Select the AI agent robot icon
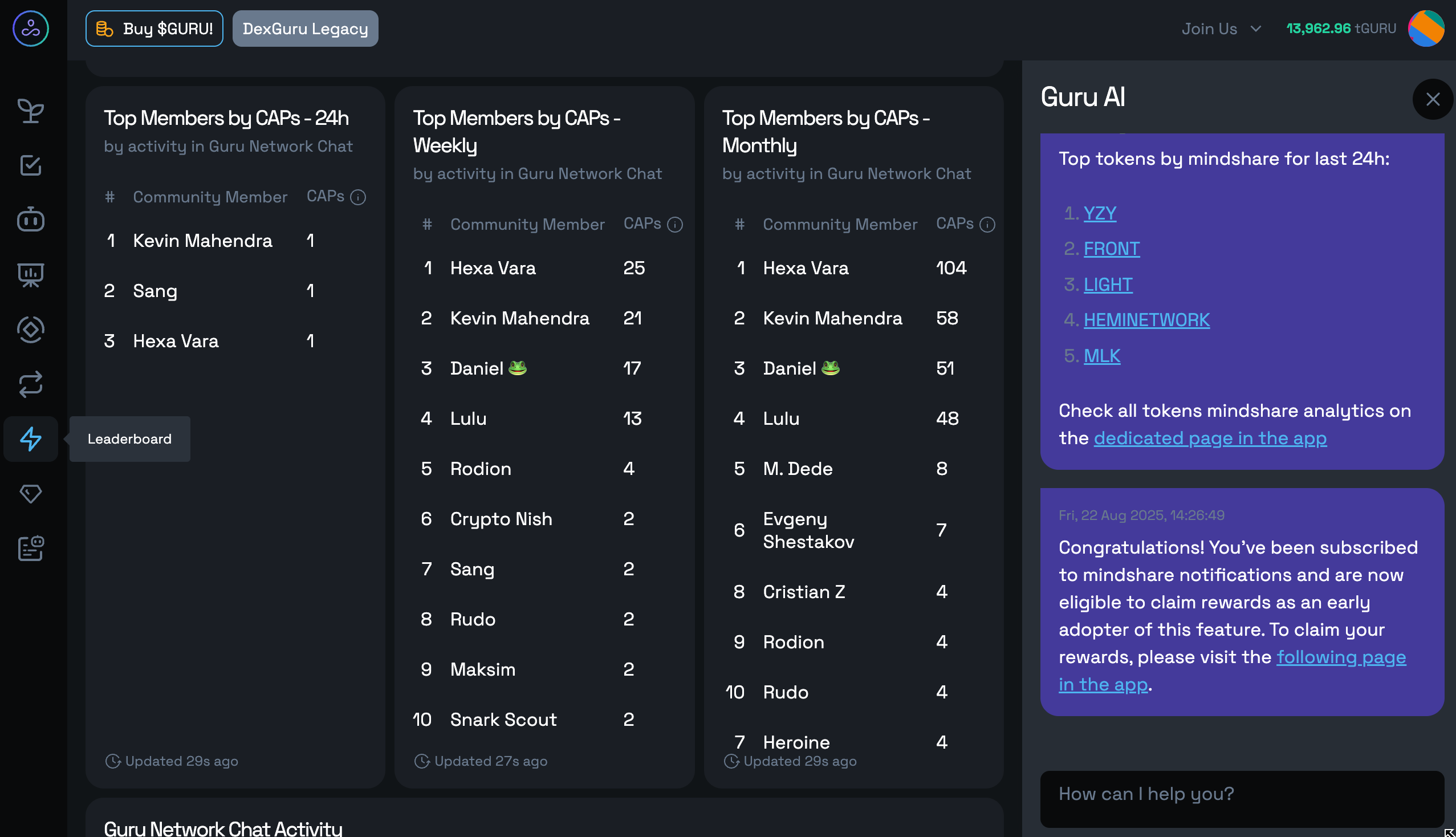Screen dimensions: 1456x837 [x=30, y=220]
